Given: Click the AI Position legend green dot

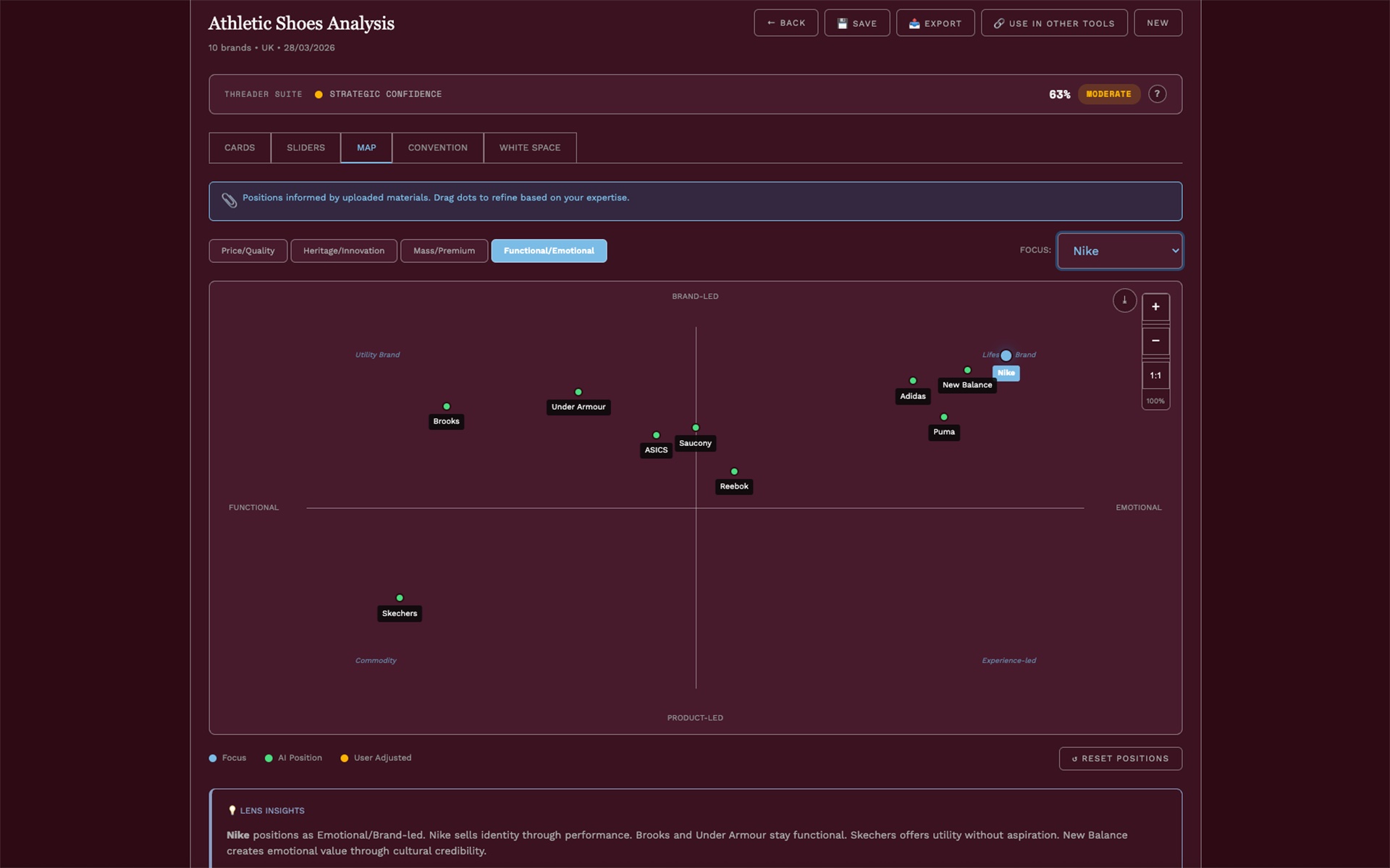Looking at the screenshot, I should [x=269, y=759].
